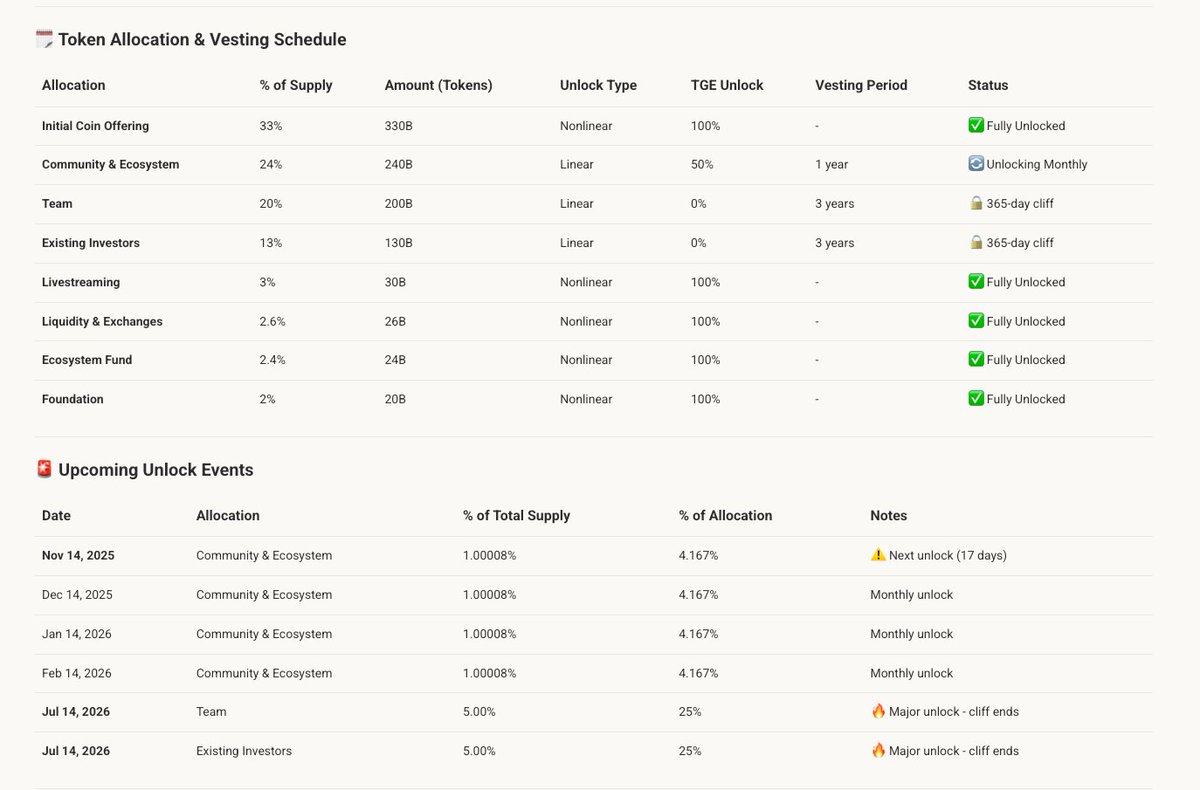Click the Foundation row label
Image resolution: width=1200 pixels, height=790 pixels.
coord(72,399)
